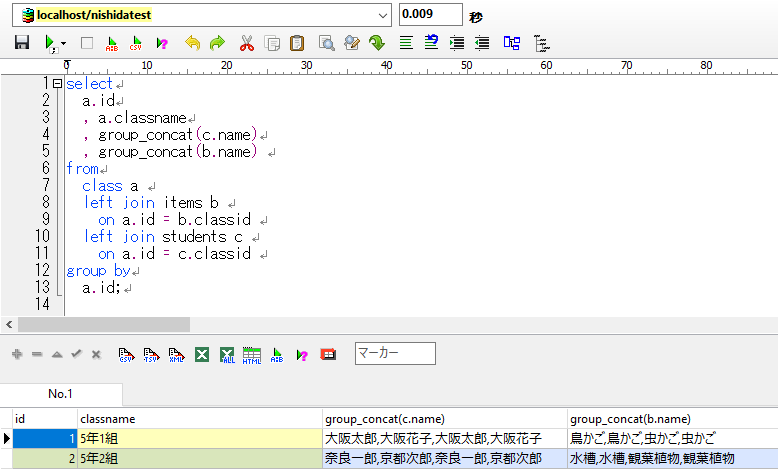The width and height of the screenshot is (778, 475).
Task: Click the 'left join students c' line
Action: pos(163,237)
